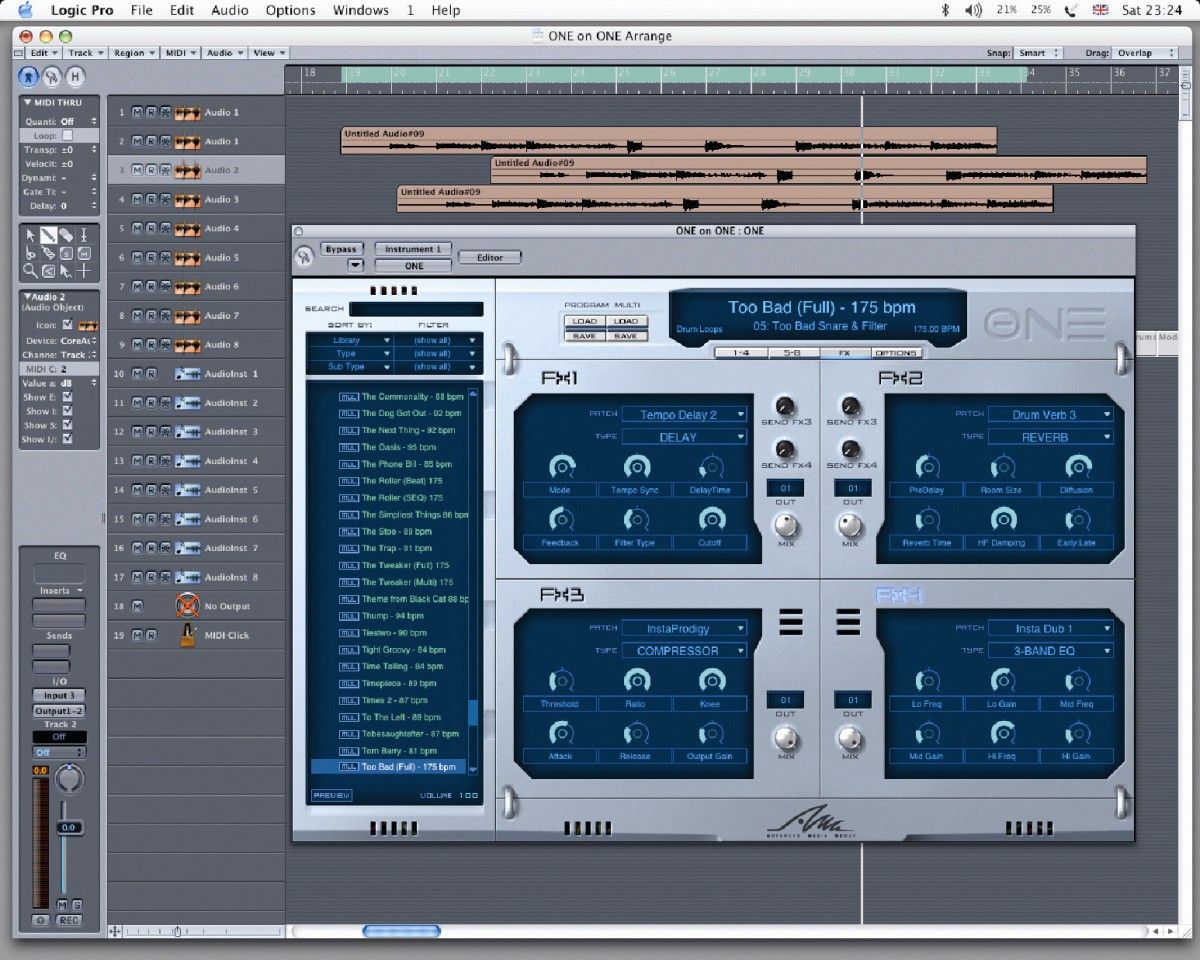Image resolution: width=1200 pixels, height=960 pixels.
Task: Record-enable the AudioInst 1 track
Action: click(x=151, y=374)
